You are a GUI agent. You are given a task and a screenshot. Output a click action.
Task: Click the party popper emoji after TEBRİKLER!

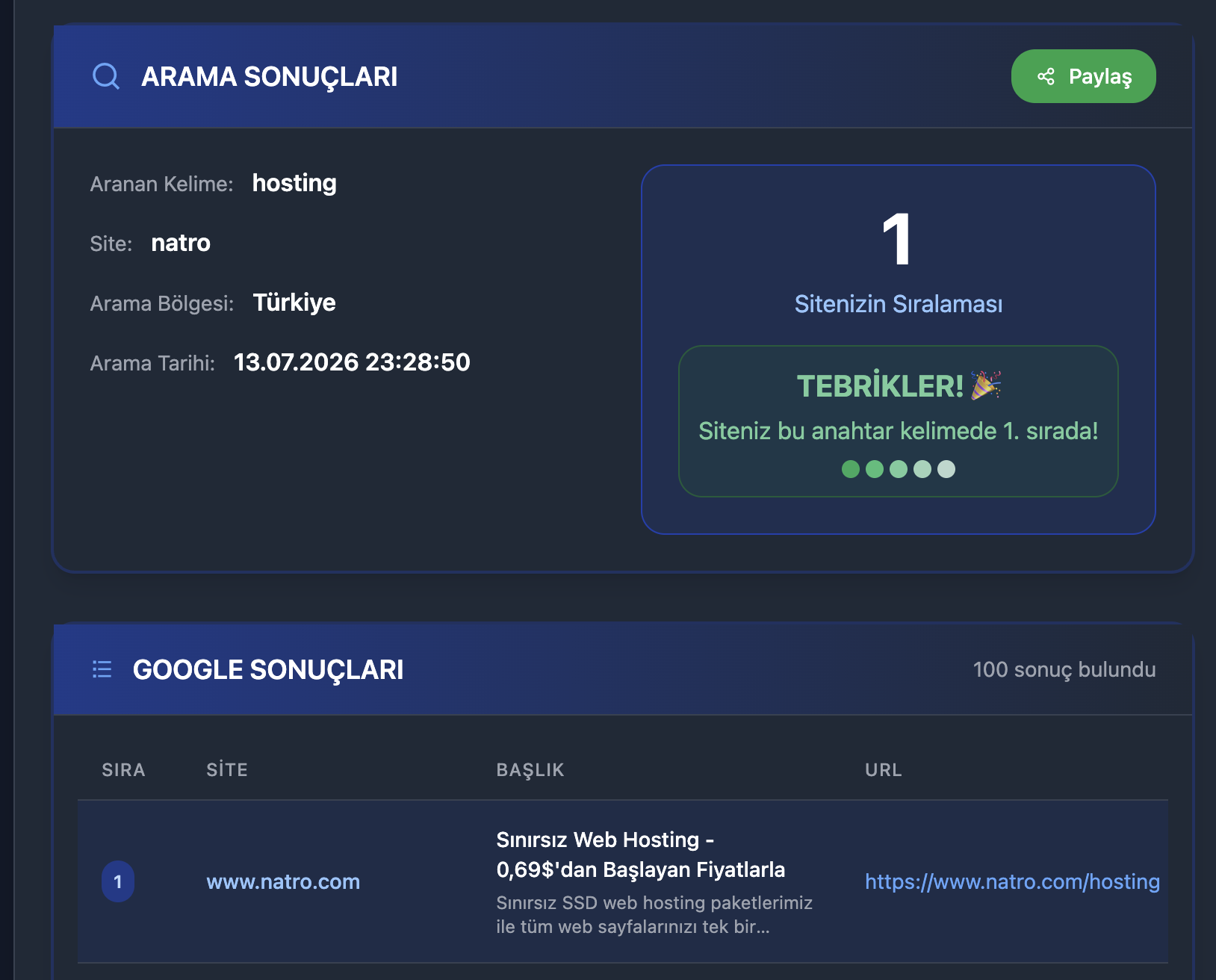click(x=986, y=385)
